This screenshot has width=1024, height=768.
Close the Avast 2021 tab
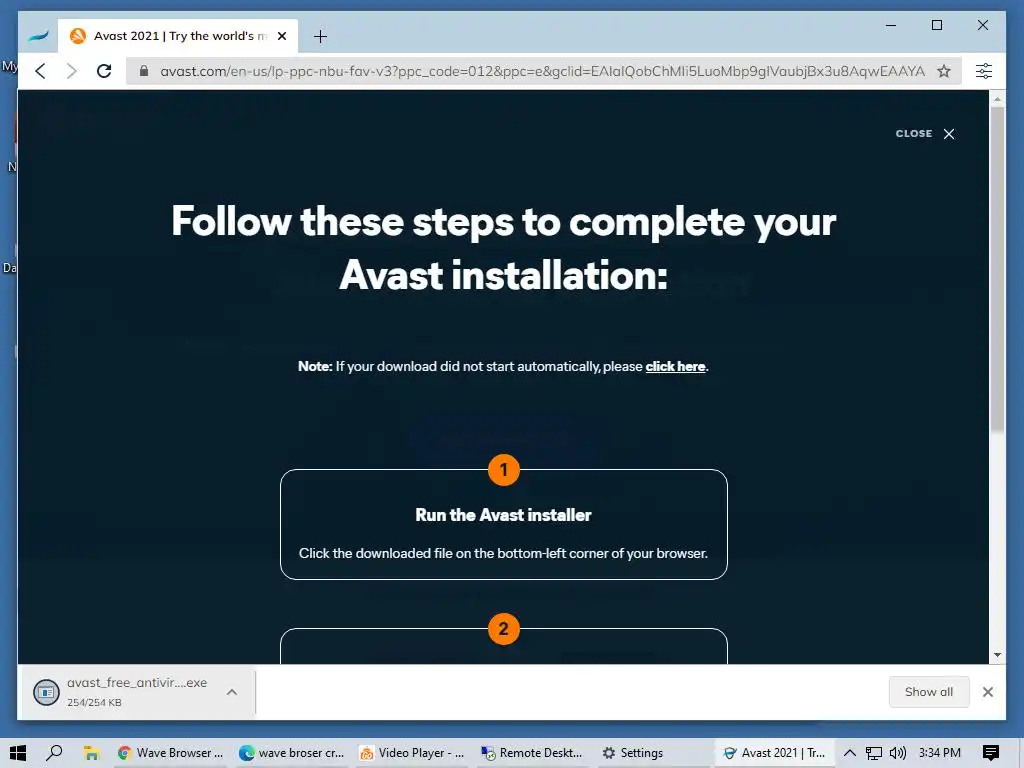tap(282, 36)
